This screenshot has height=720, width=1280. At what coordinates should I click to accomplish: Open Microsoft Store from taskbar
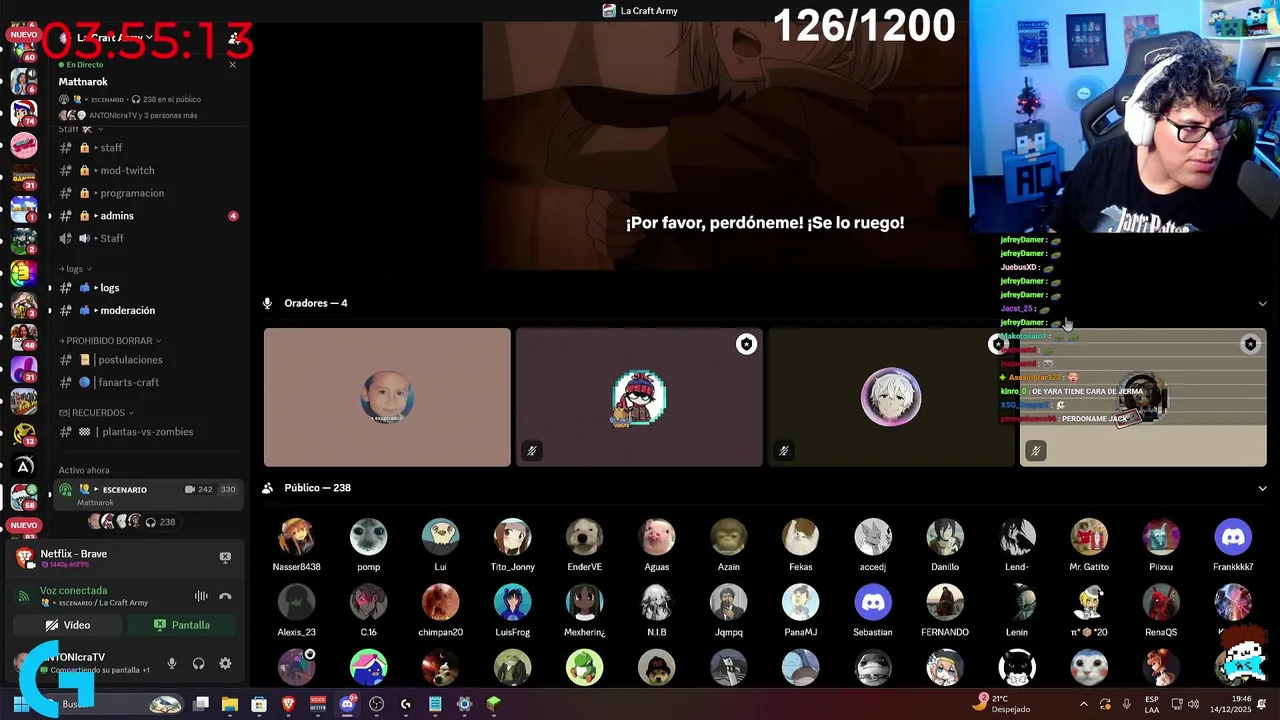259,704
